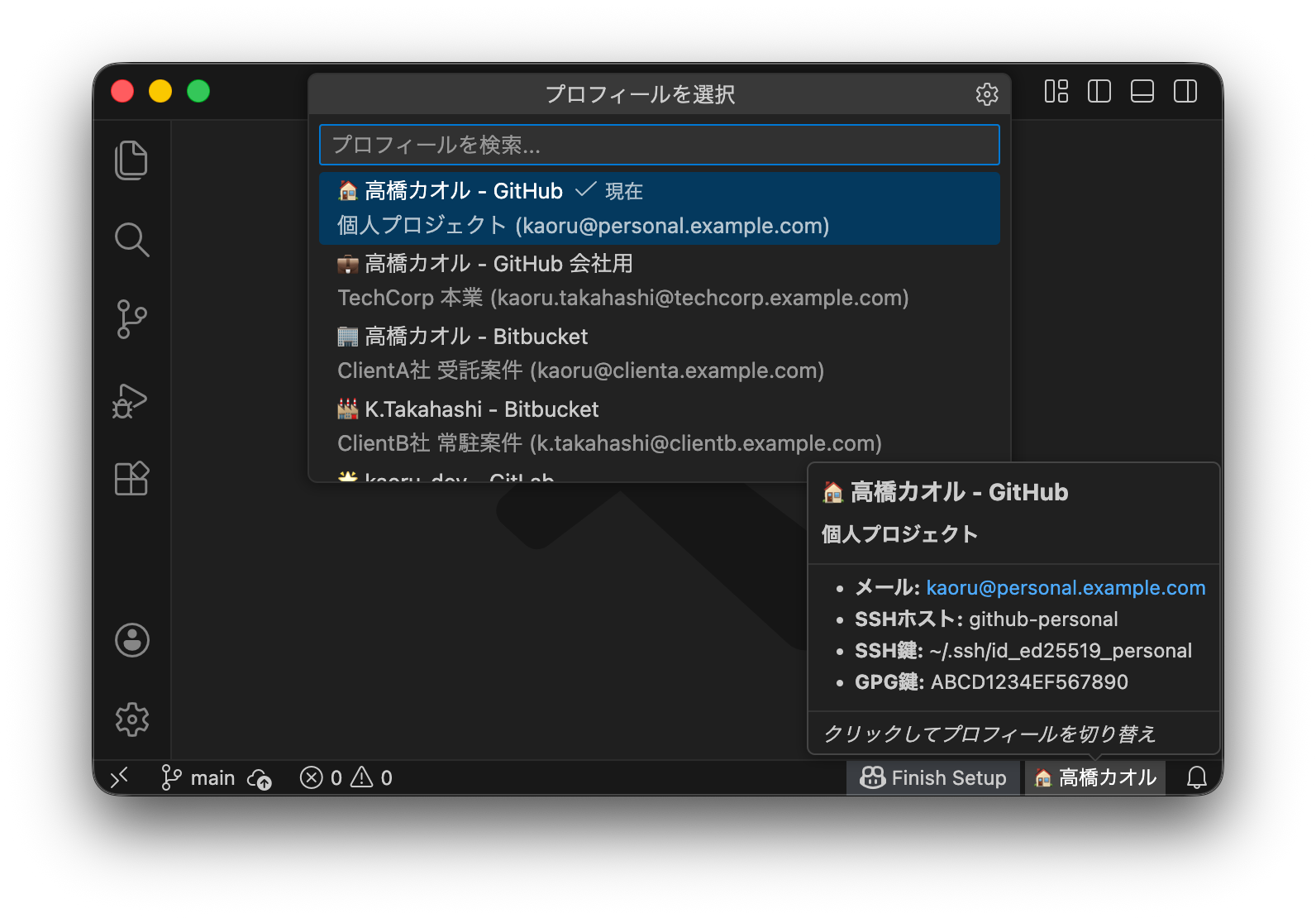Open remote window indicator in status bar
Screen dimensions: 1316x918
[x=121, y=777]
